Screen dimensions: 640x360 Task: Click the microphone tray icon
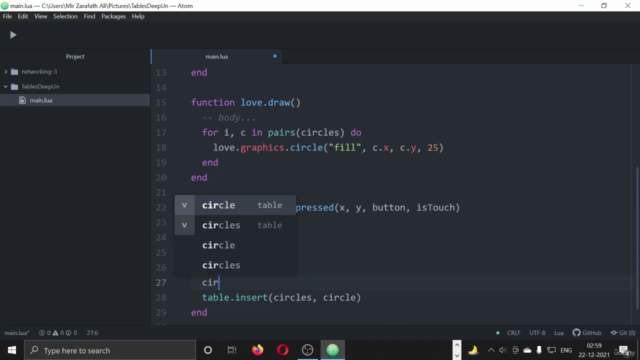[x=539, y=350]
